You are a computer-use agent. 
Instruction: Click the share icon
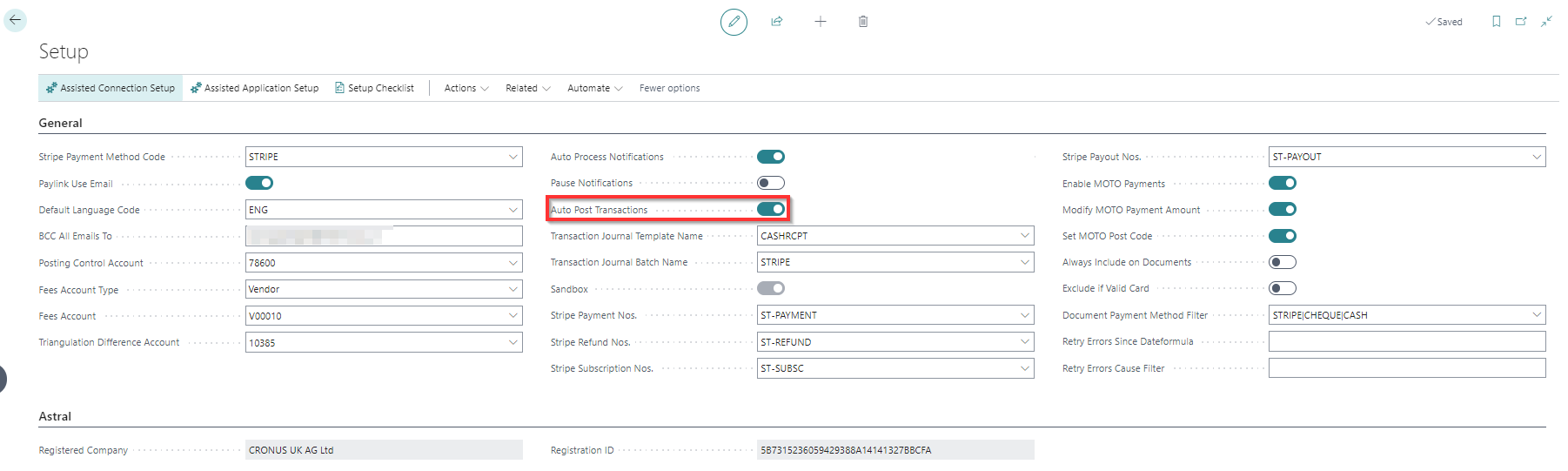(777, 22)
